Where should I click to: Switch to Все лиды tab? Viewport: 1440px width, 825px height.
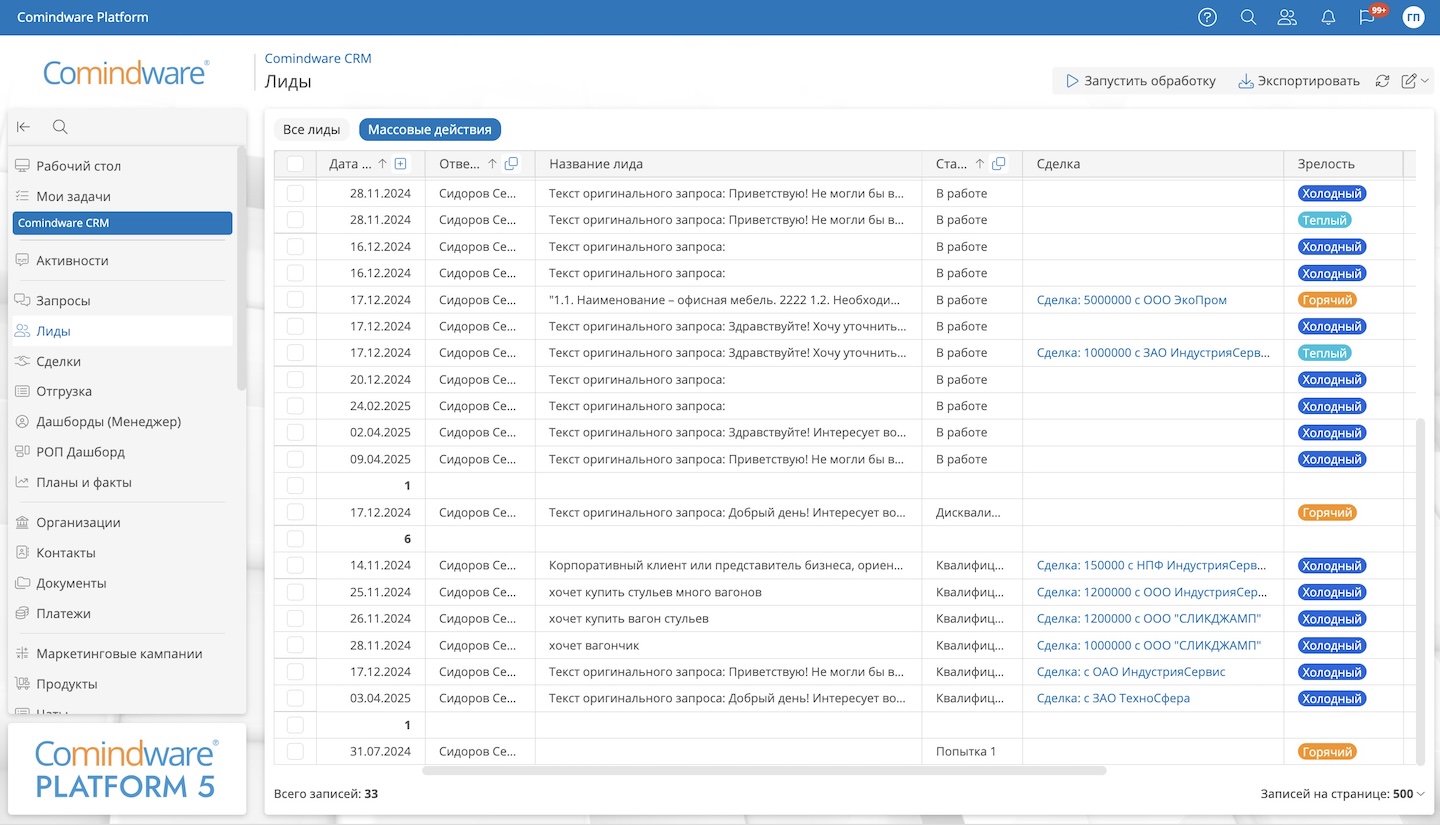click(311, 130)
